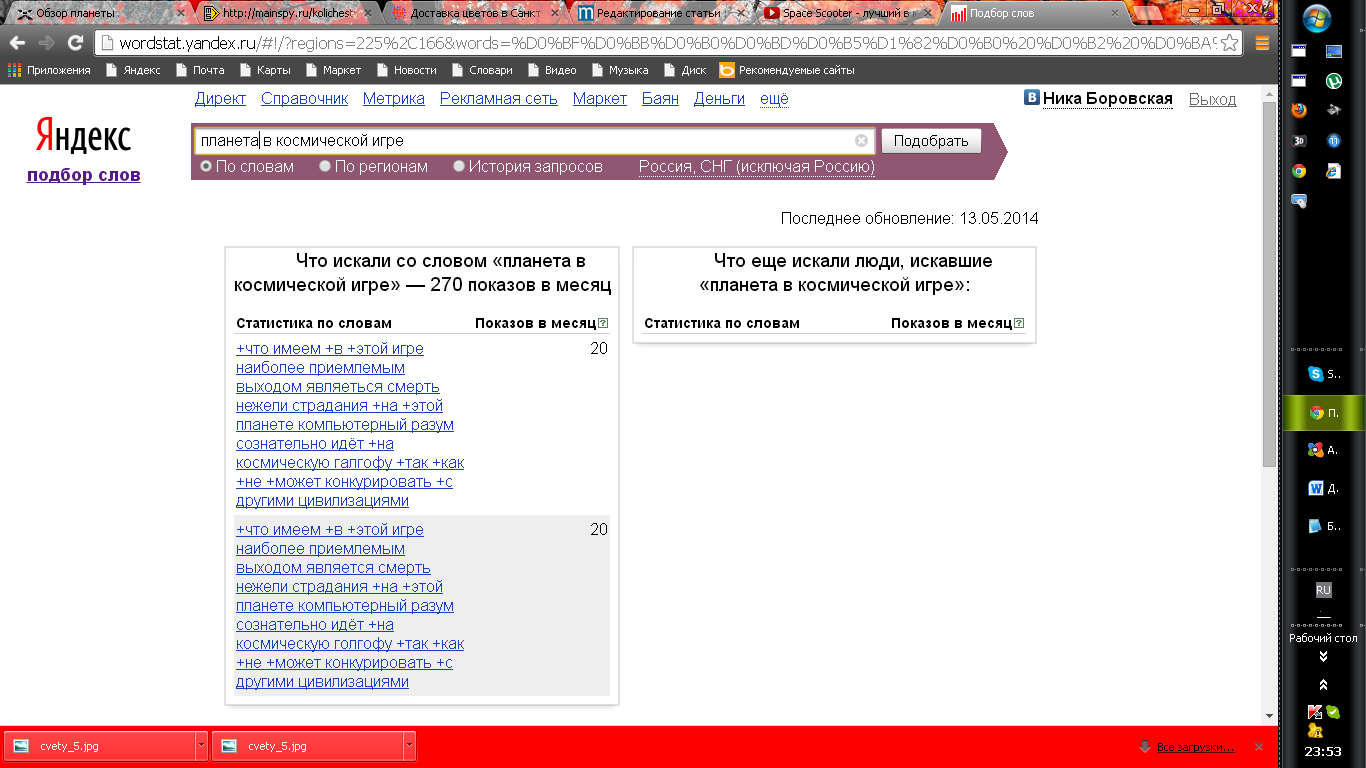Click the help question mark in the right table header
Viewport: 1366px width, 768px height.
(x=1019, y=323)
